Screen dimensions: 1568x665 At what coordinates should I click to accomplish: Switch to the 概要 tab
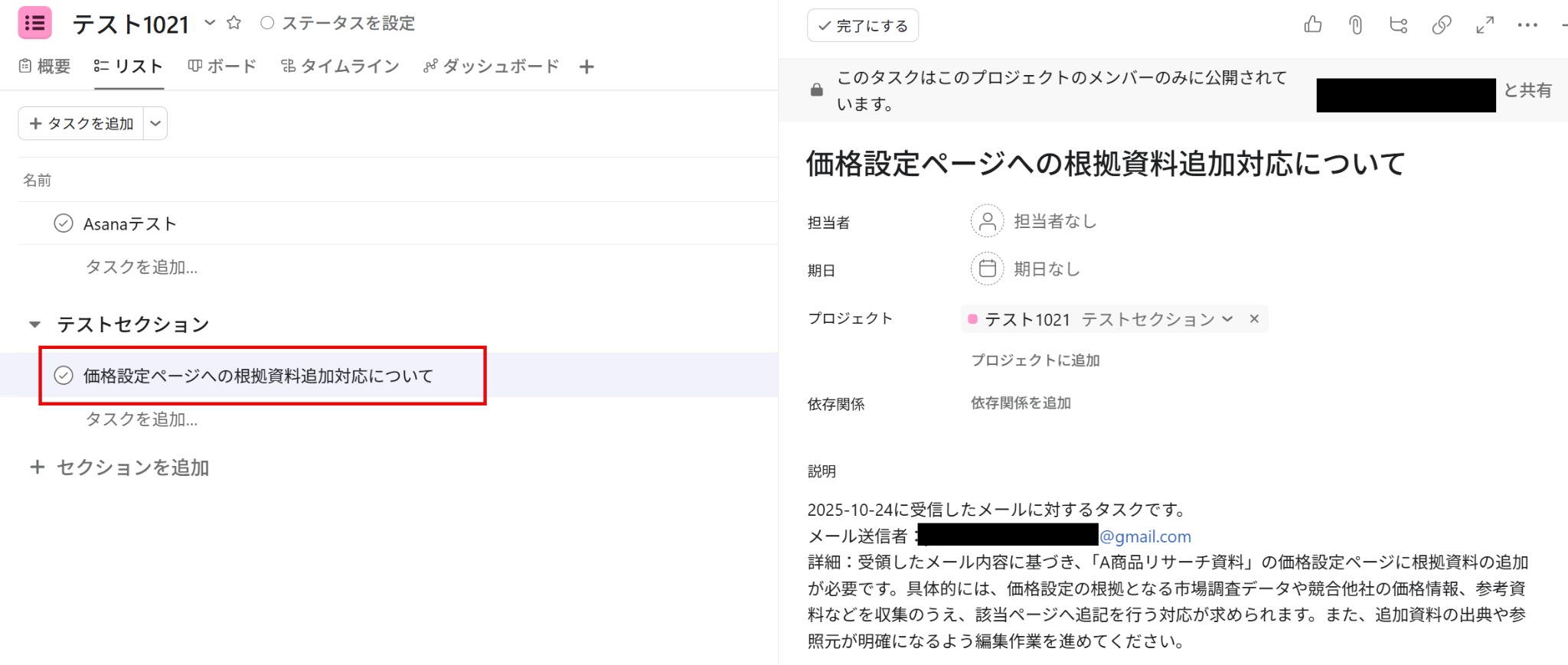click(44, 67)
